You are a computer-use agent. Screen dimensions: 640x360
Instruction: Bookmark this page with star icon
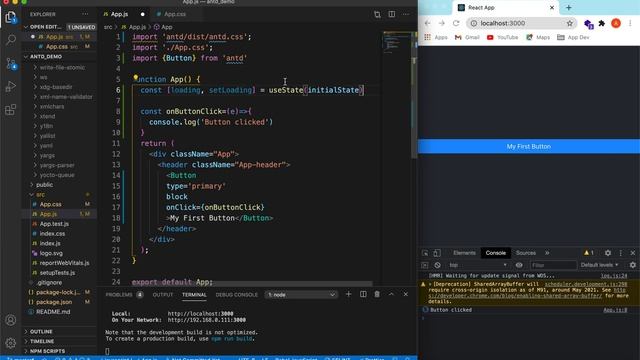[x=570, y=23]
